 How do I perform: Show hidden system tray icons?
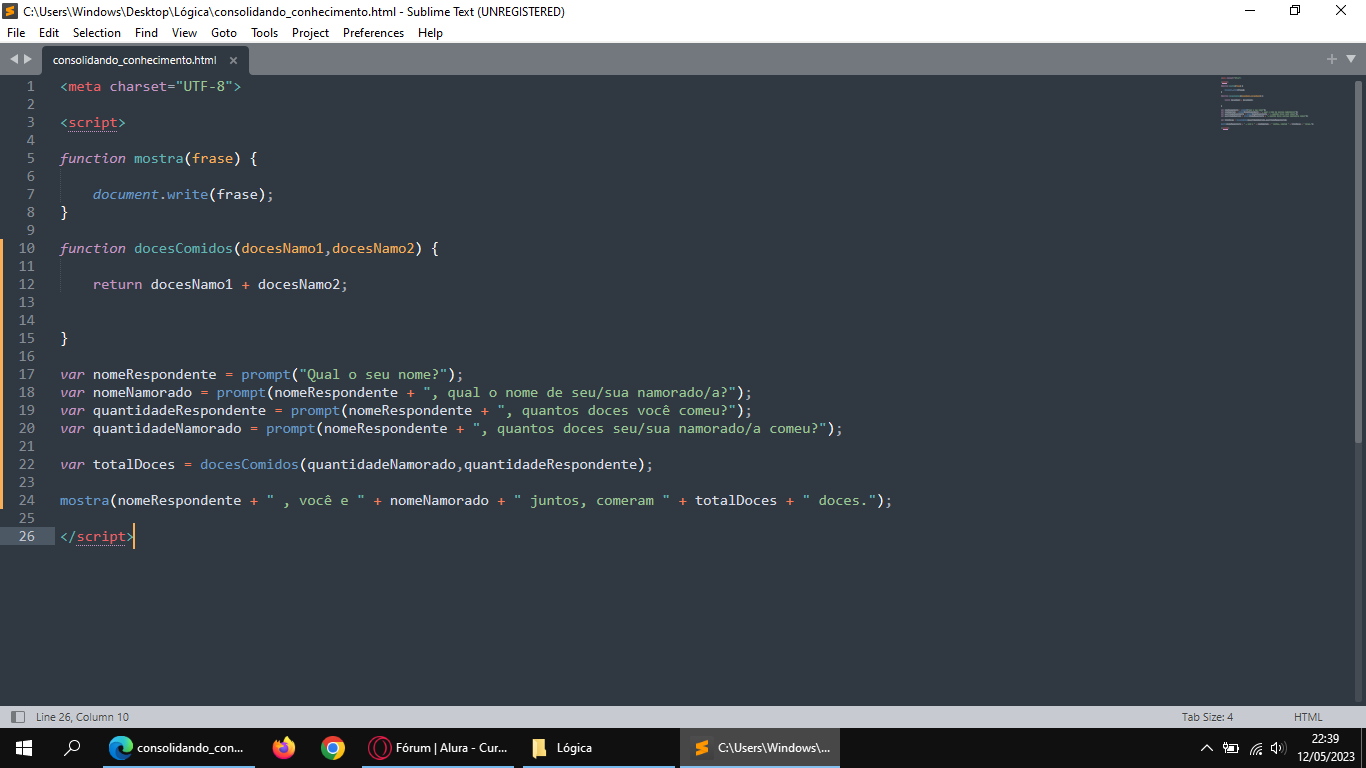pyautogui.click(x=1206, y=747)
